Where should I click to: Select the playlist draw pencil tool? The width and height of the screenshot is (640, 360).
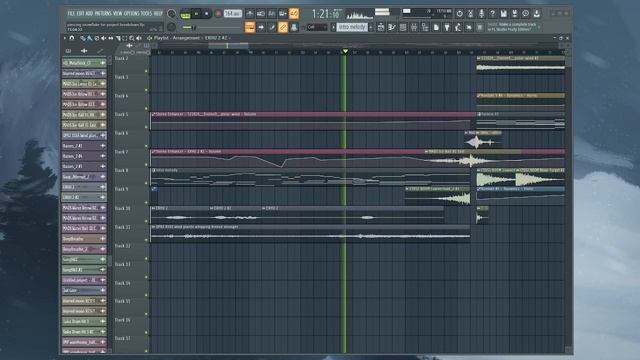coord(82,38)
